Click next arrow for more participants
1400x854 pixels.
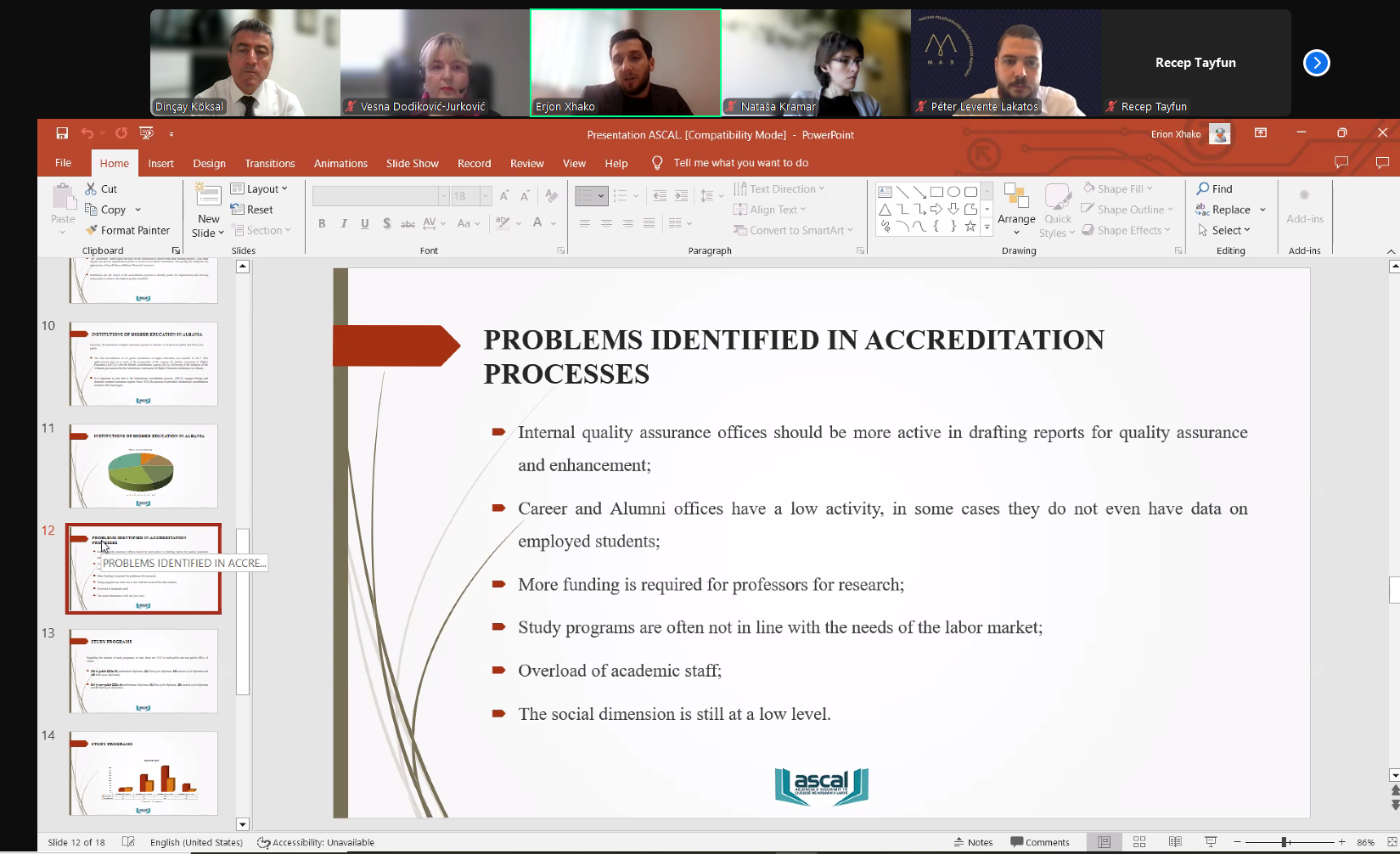(x=1316, y=63)
